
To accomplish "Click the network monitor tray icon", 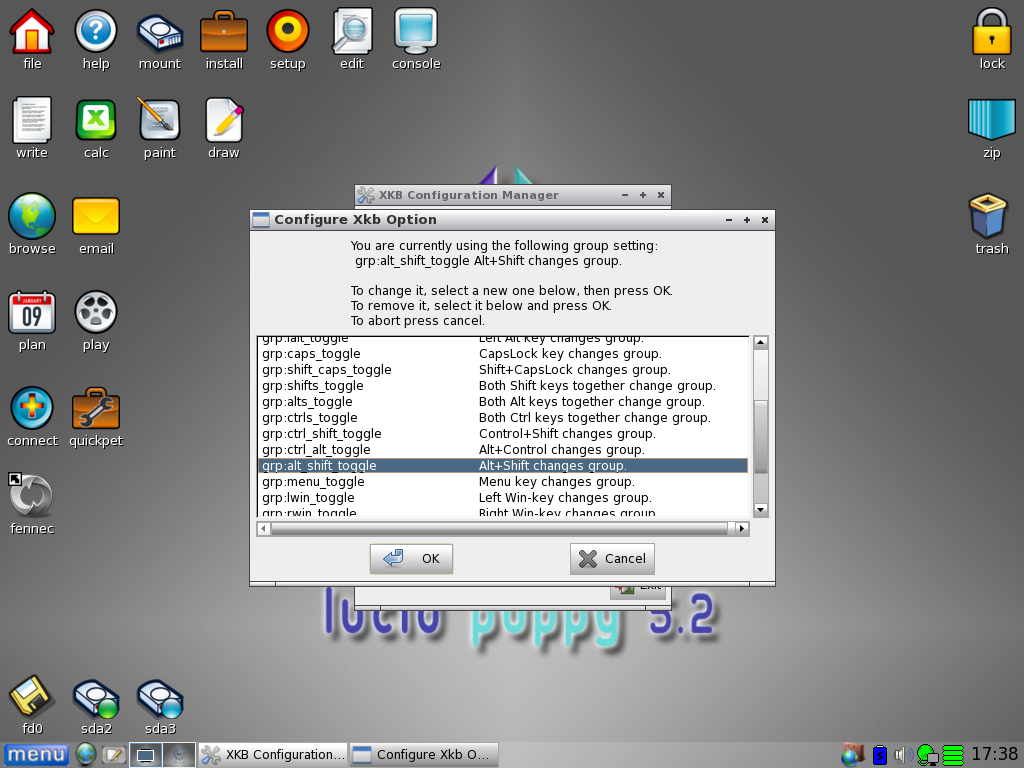I will [x=928, y=755].
